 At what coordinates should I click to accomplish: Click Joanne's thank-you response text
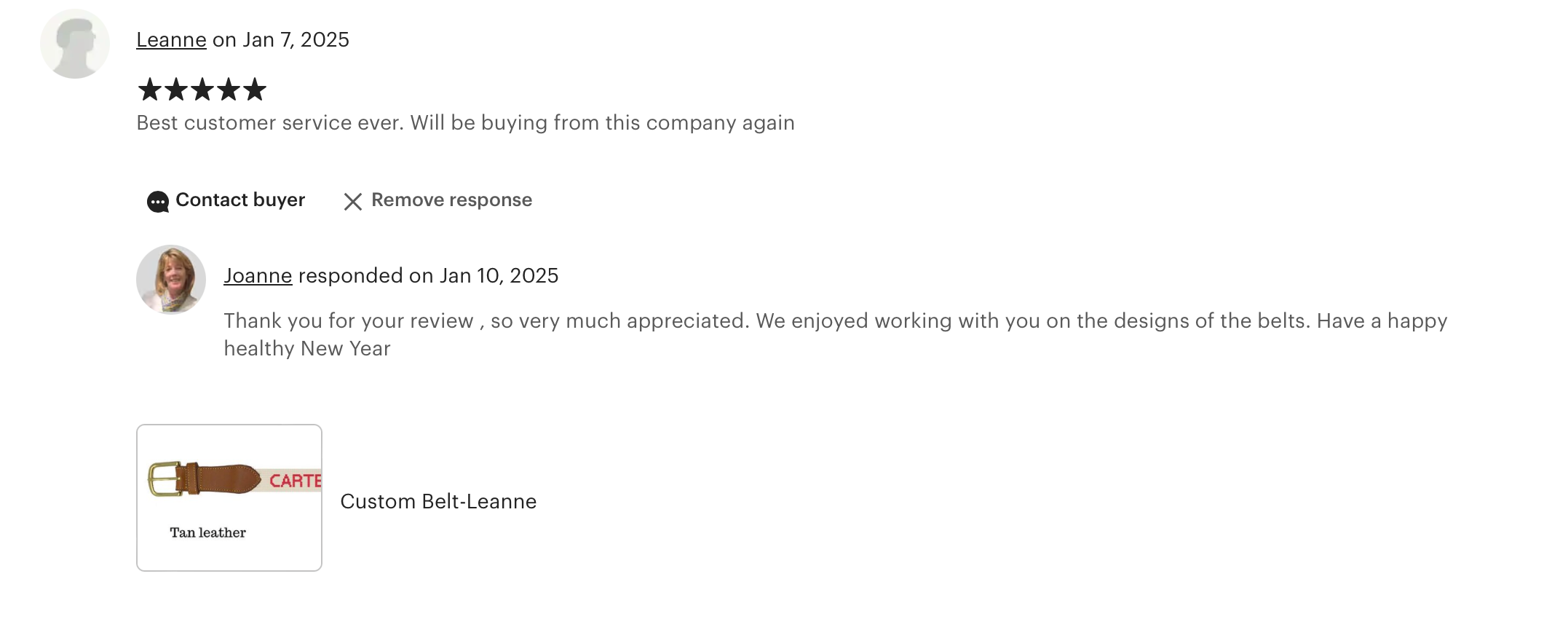[x=835, y=335]
